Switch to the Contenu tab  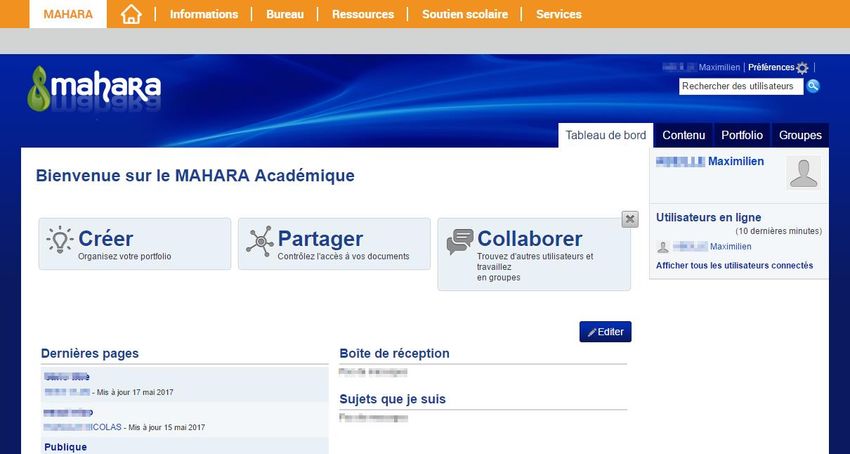(683, 135)
